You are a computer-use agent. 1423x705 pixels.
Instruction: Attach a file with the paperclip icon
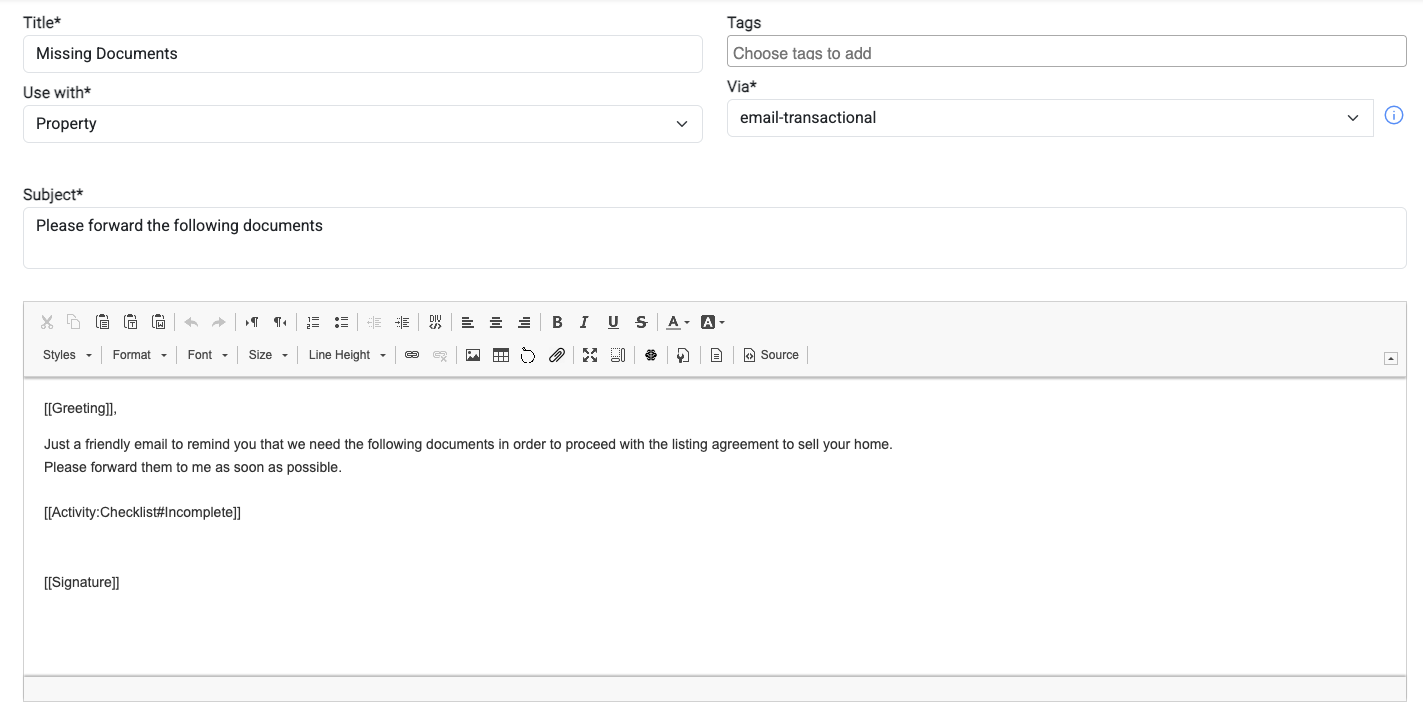click(557, 355)
